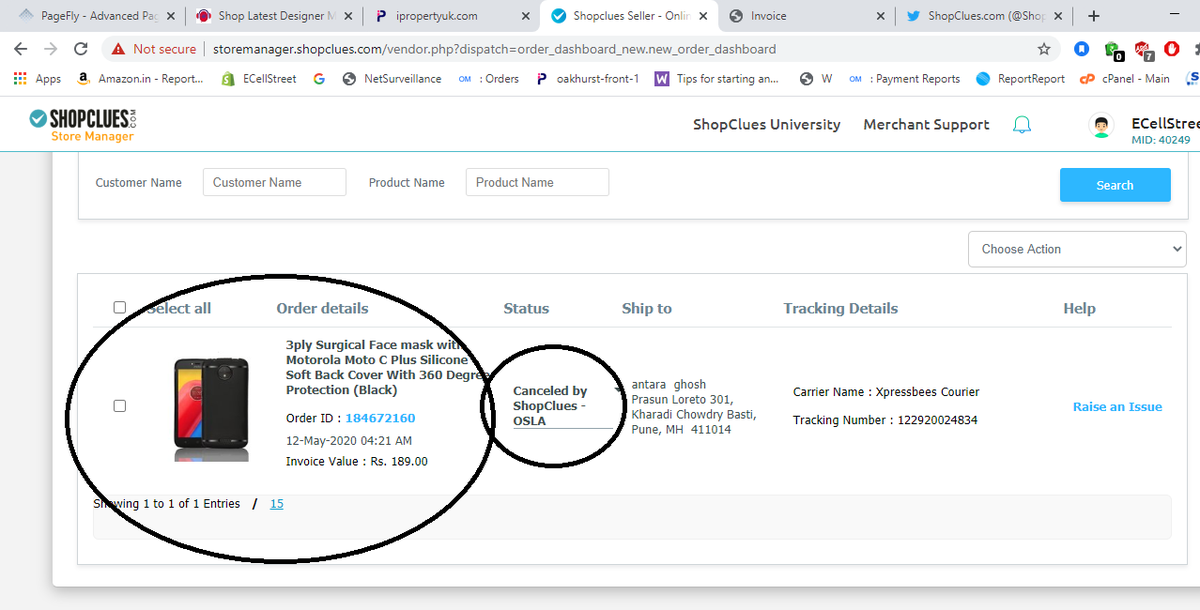Tick the checkbox for order 184672160
The image size is (1200, 610).
tap(120, 406)
